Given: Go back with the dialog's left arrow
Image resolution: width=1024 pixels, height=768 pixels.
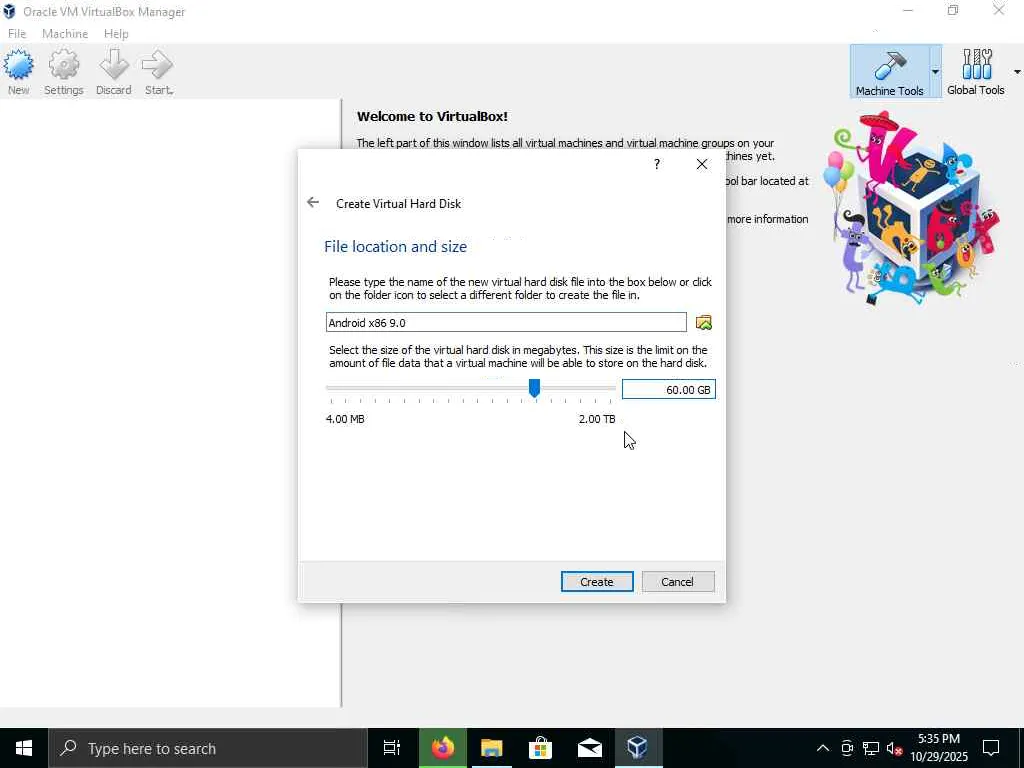Looking at the screenshot, I should (x=313, y=202).
